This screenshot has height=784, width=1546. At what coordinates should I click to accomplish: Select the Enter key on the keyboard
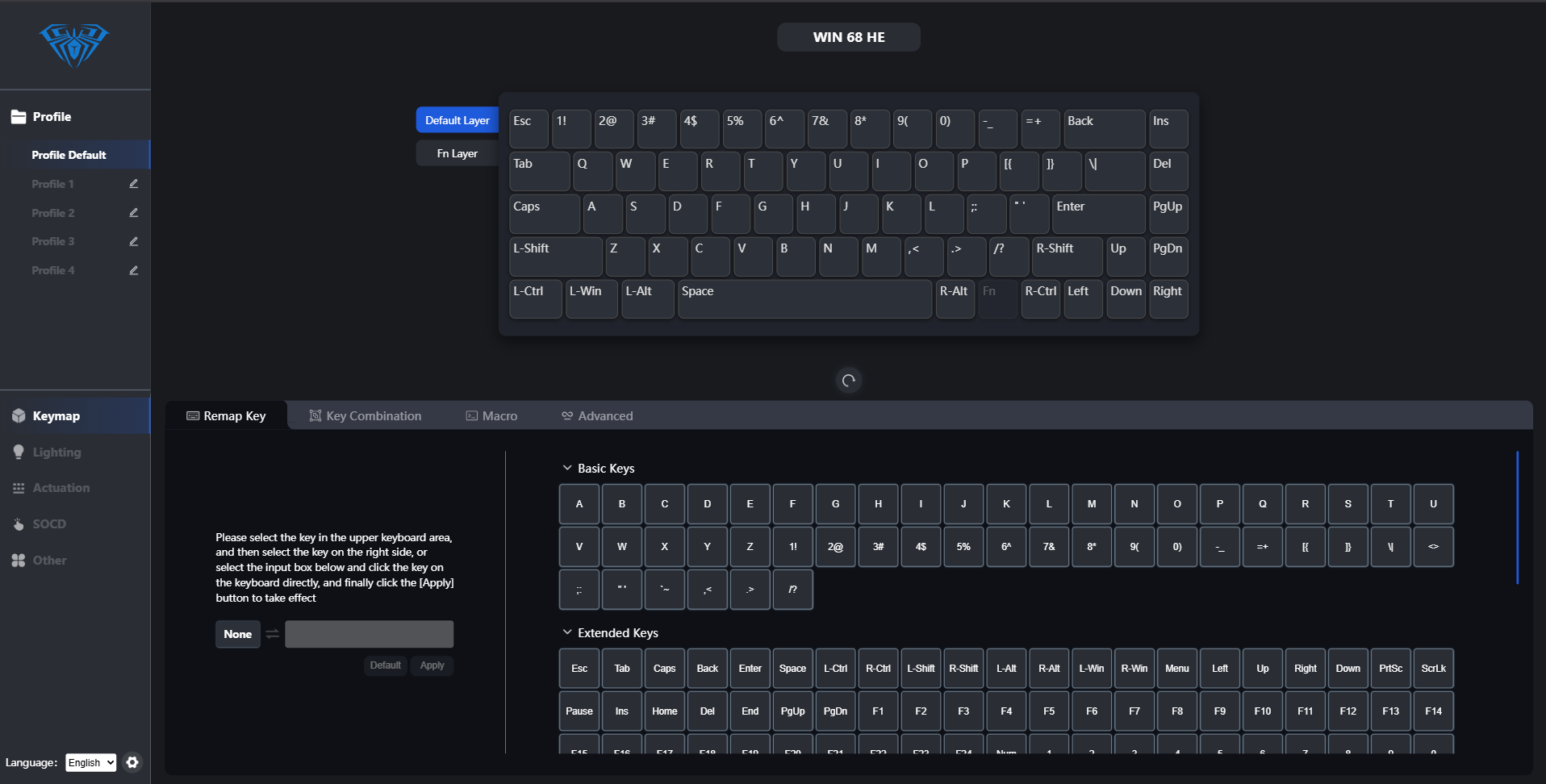(1099, 215)
